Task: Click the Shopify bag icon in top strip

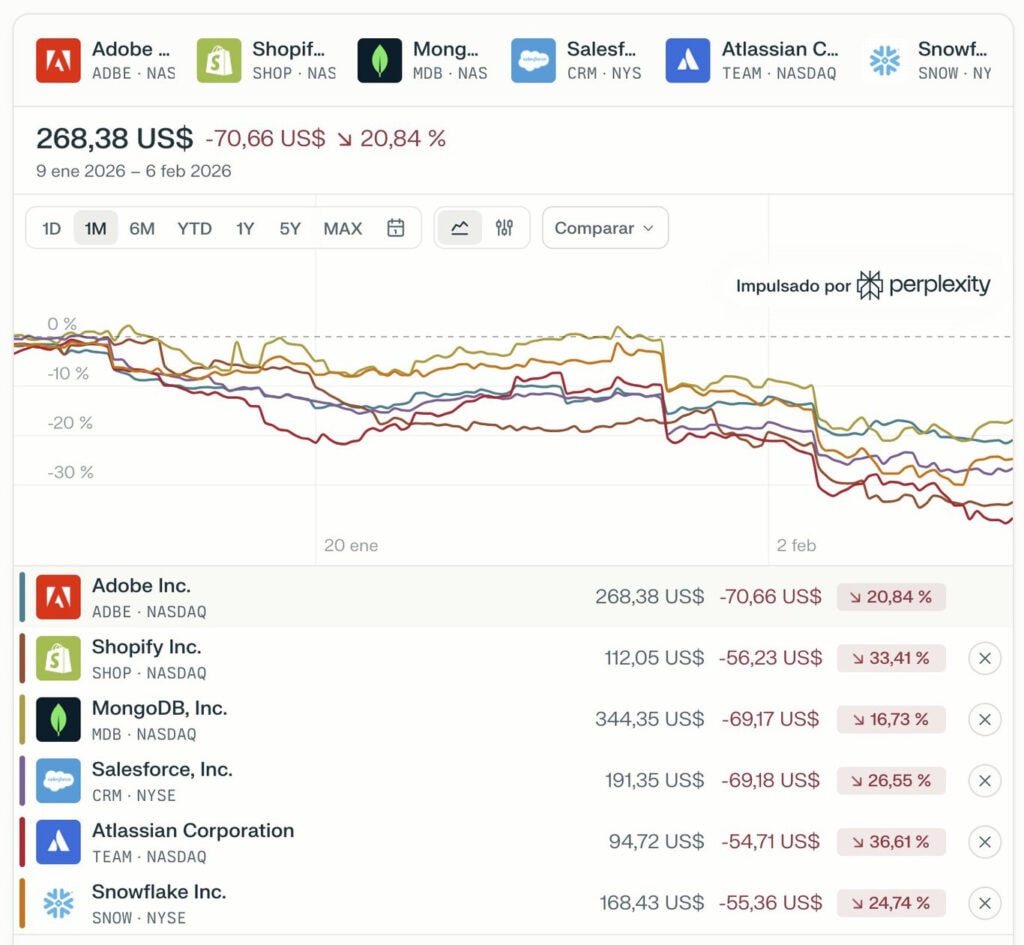Action: (x=219, y=60)
